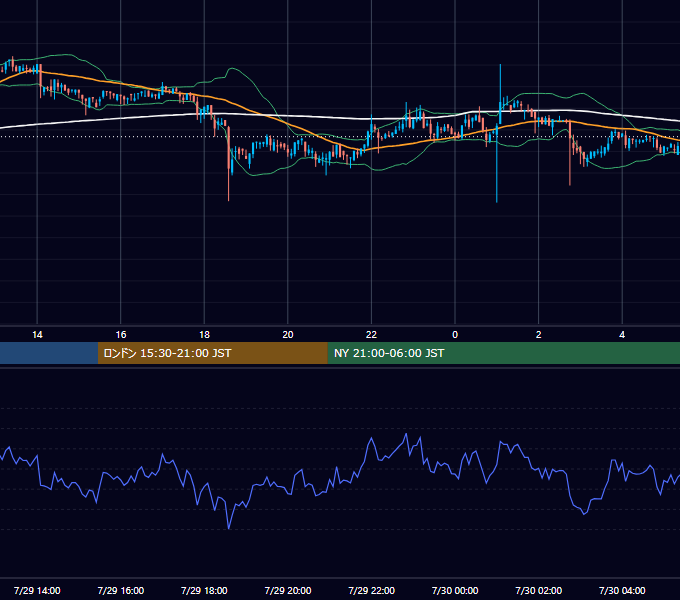The image size is (680, 600).
Task: Click the '22' hour label on price chart
Action: [371, 335]
